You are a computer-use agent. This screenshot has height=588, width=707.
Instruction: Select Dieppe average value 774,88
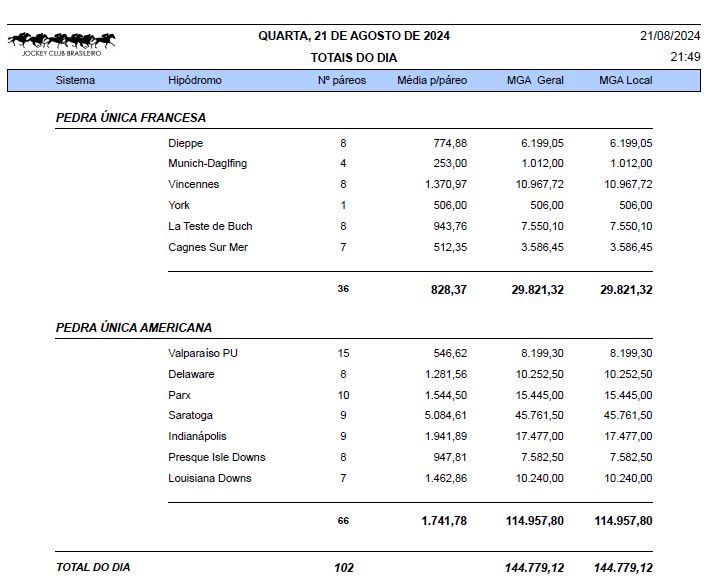point(450,143)
